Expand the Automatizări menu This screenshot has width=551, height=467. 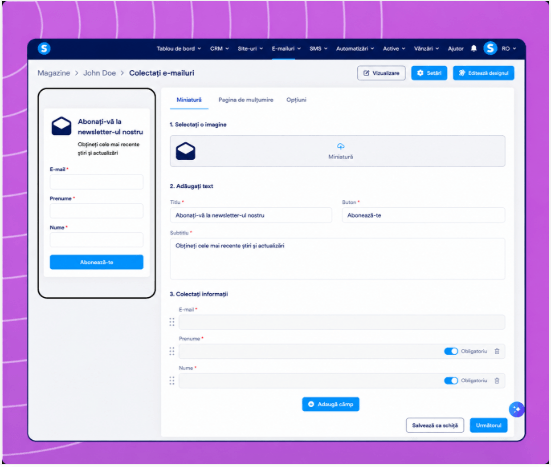point(355,48)
